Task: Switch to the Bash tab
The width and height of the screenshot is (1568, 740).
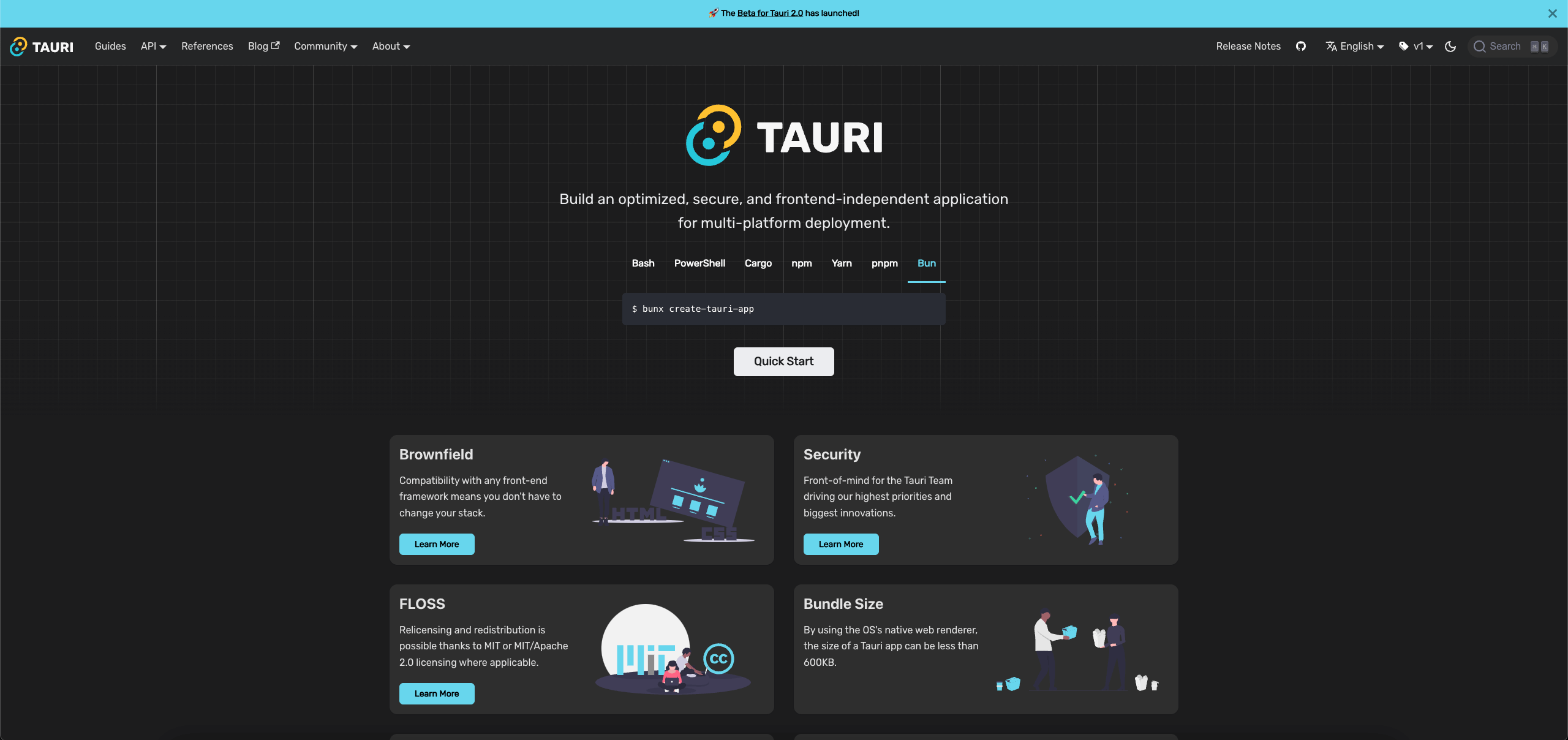Action: pyautogui.click(x=643, y=263)
